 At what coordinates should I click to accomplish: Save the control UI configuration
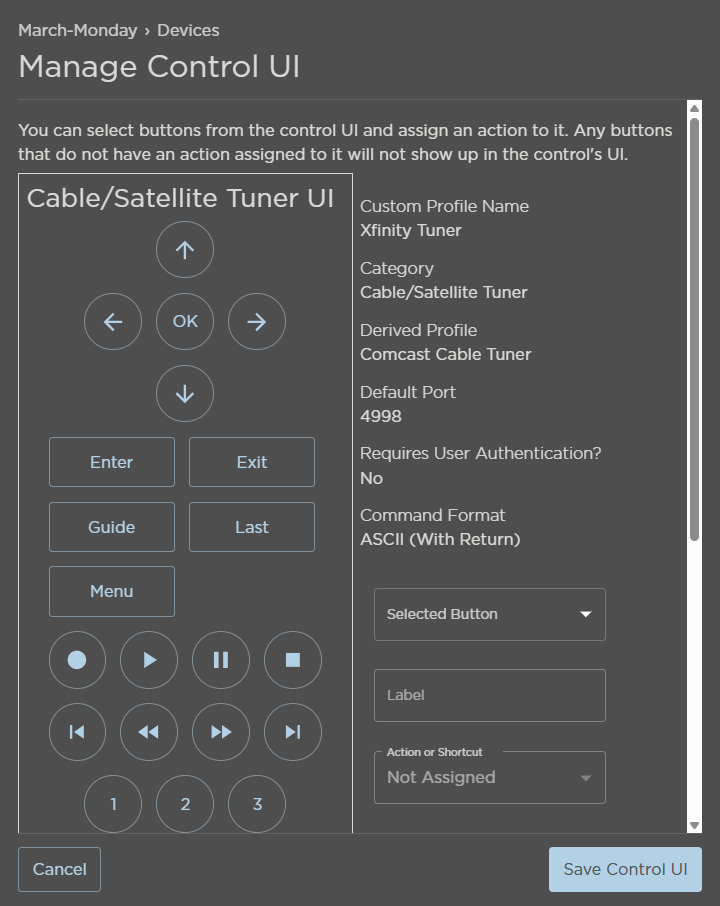[625, 869]
